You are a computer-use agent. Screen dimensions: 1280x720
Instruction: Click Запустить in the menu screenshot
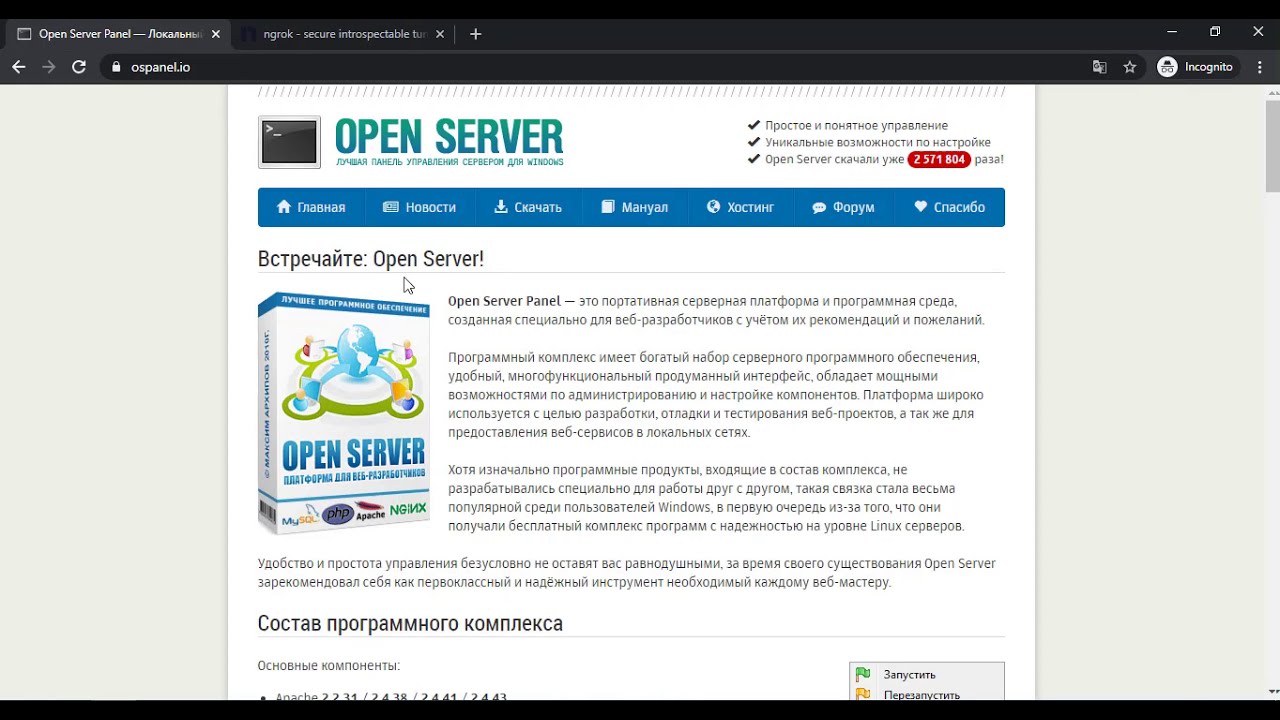tap(909, 675)
